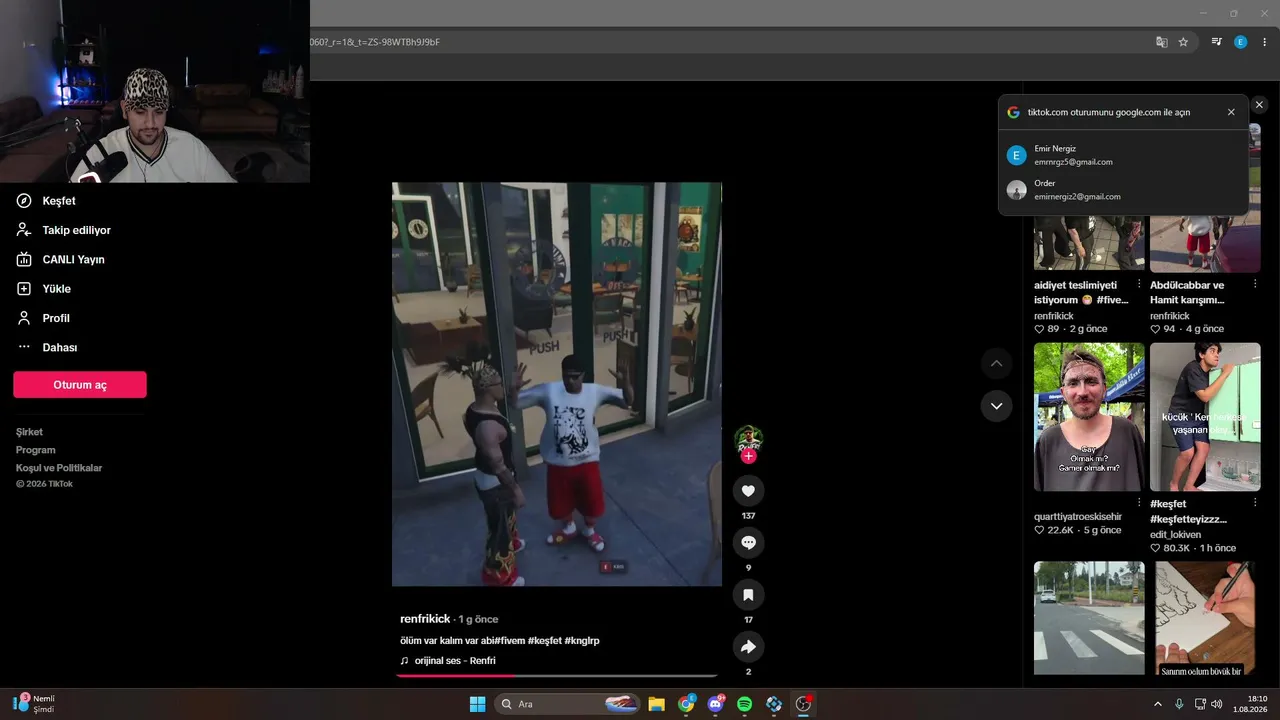The image size is (1280, 720).
Task: Open Koşul ve Politikalar link
Action: tap(59, 468)
